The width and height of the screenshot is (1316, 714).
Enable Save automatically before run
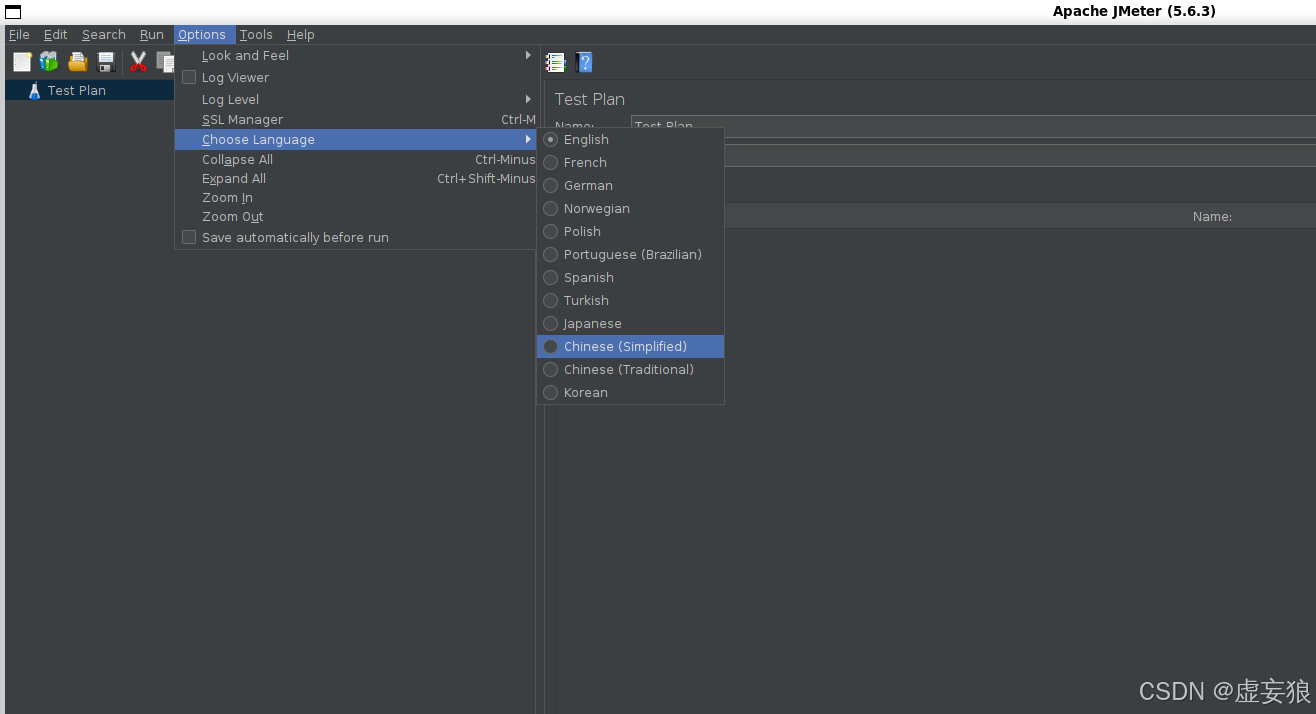tap(189, 237)
